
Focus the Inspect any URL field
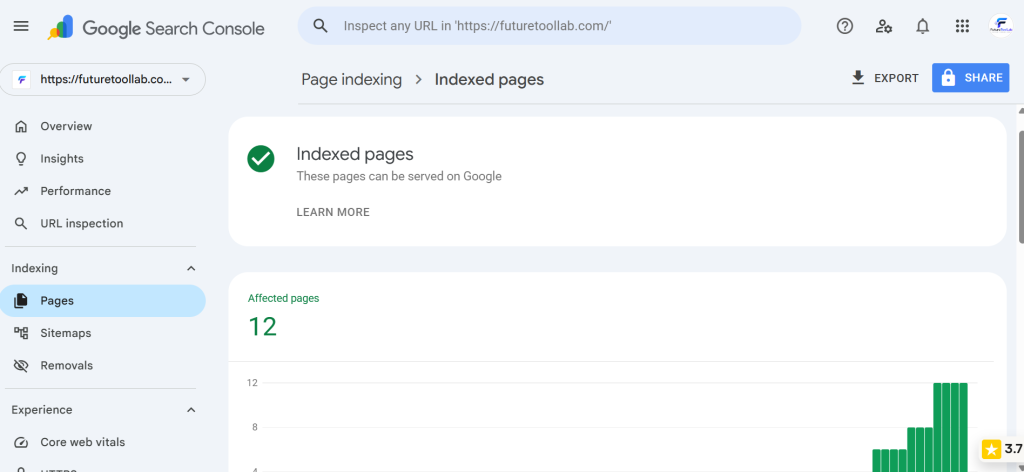pyautogui.click(x=549, y=26)
